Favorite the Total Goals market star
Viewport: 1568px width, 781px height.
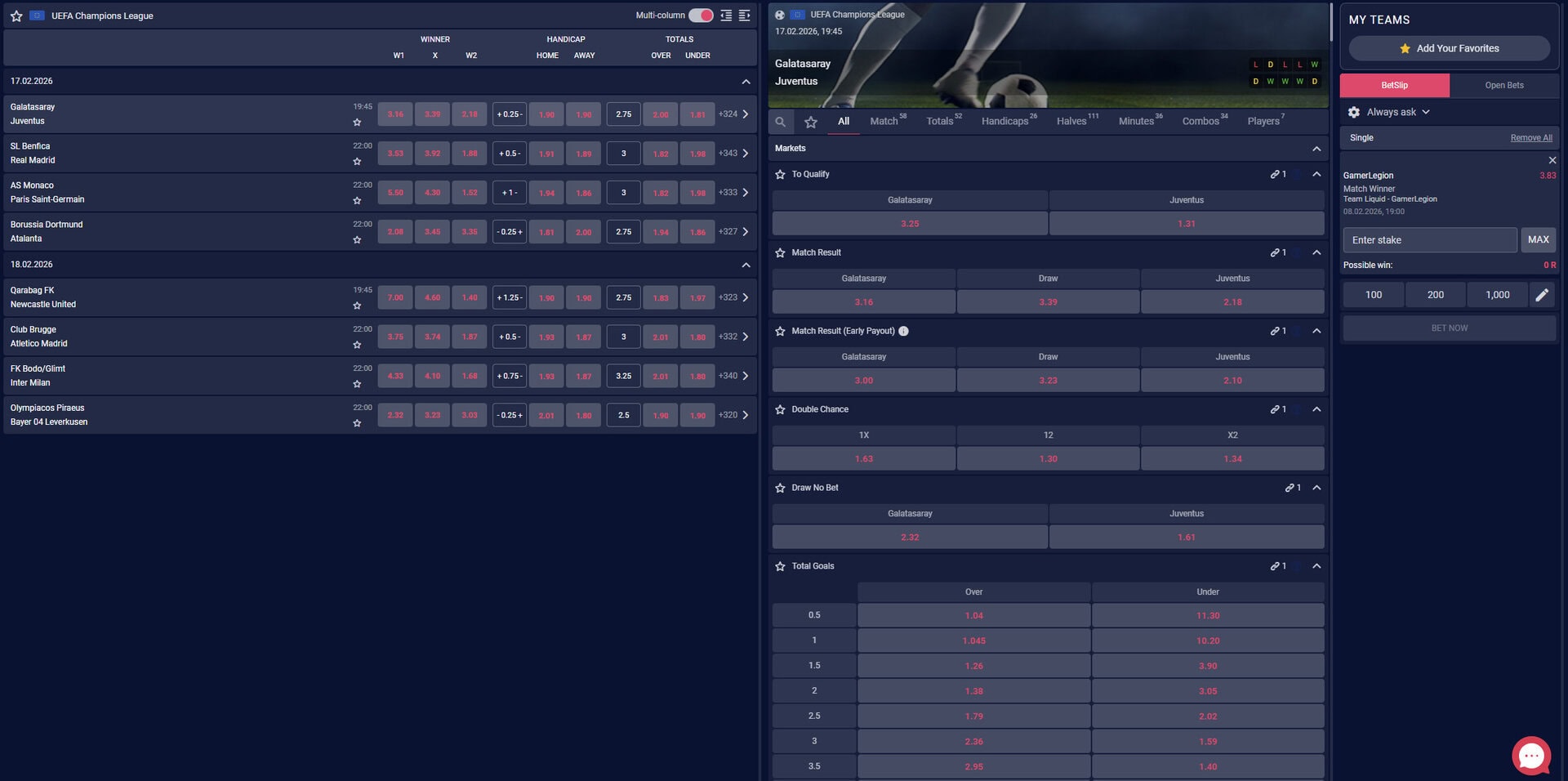point(780,566)
